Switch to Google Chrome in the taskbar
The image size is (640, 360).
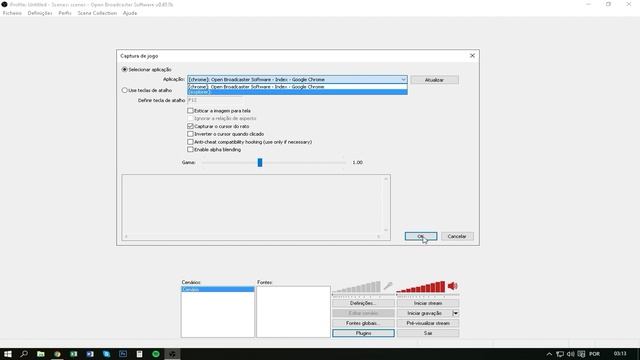point(57,354)
